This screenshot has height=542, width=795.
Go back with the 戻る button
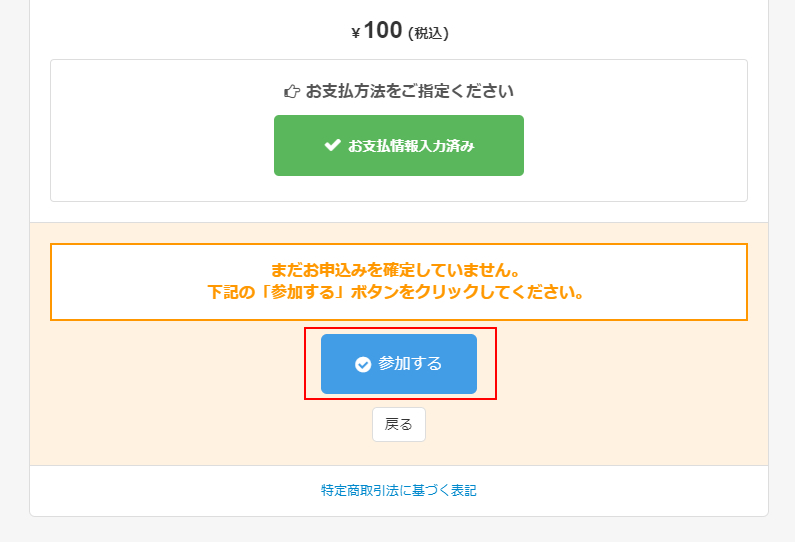[398, 424]
